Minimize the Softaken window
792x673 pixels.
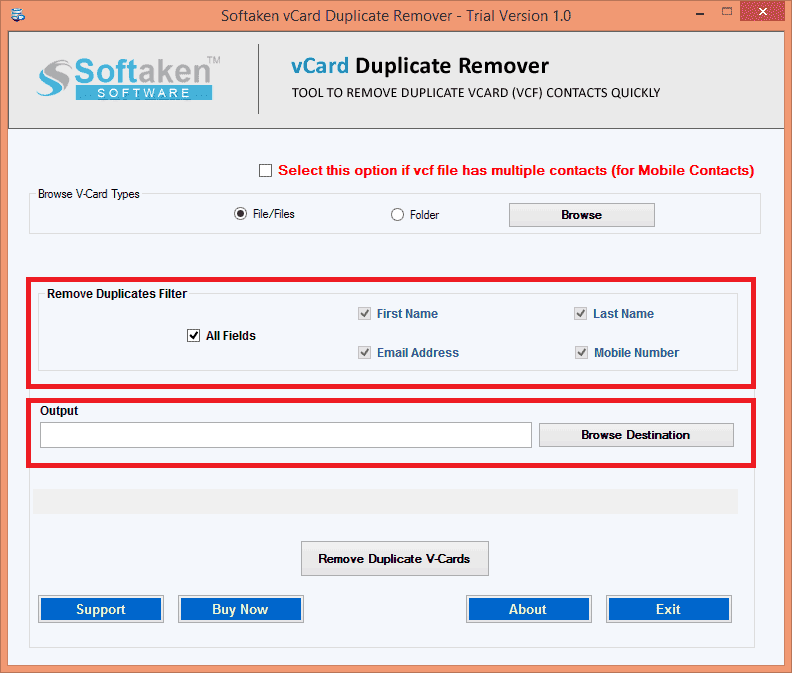pyautogui.click(x=700, y=14)
